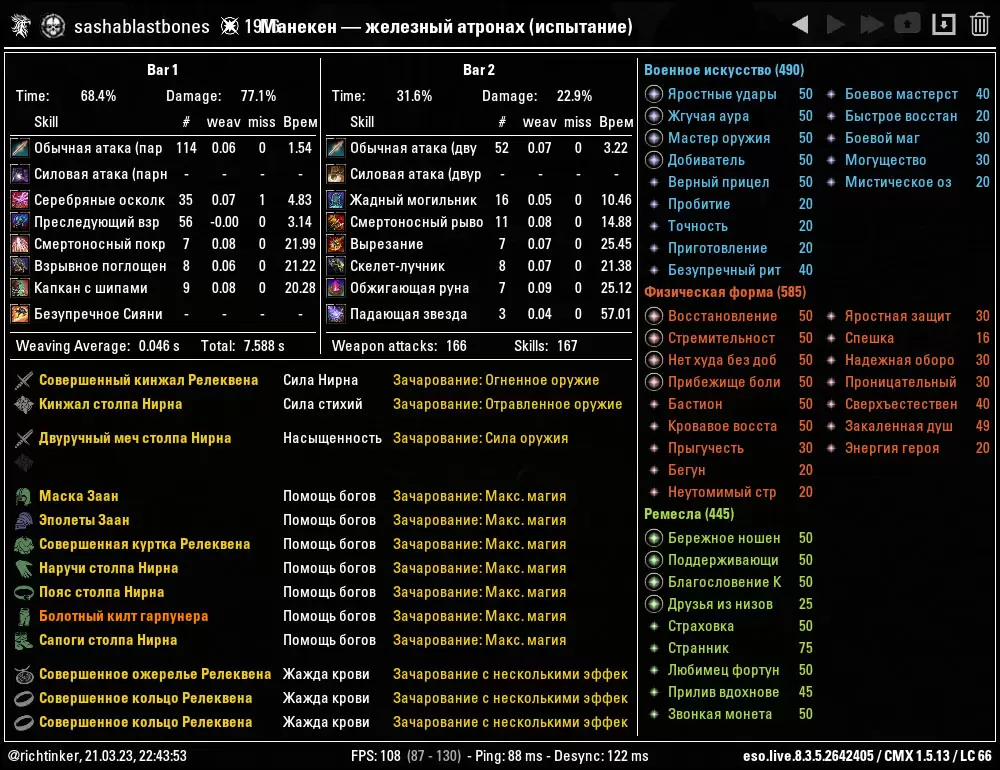Click the Военное искусство (490) heading
The width and height of the screenshot is (1000, 770).
tap(724, 70)
